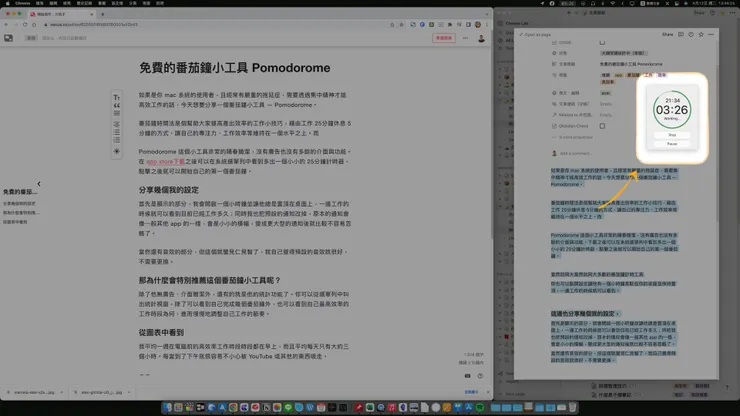740x416 pixels.
Task: Click the Pomodorome circular timer 03:26
Action: 672,110
